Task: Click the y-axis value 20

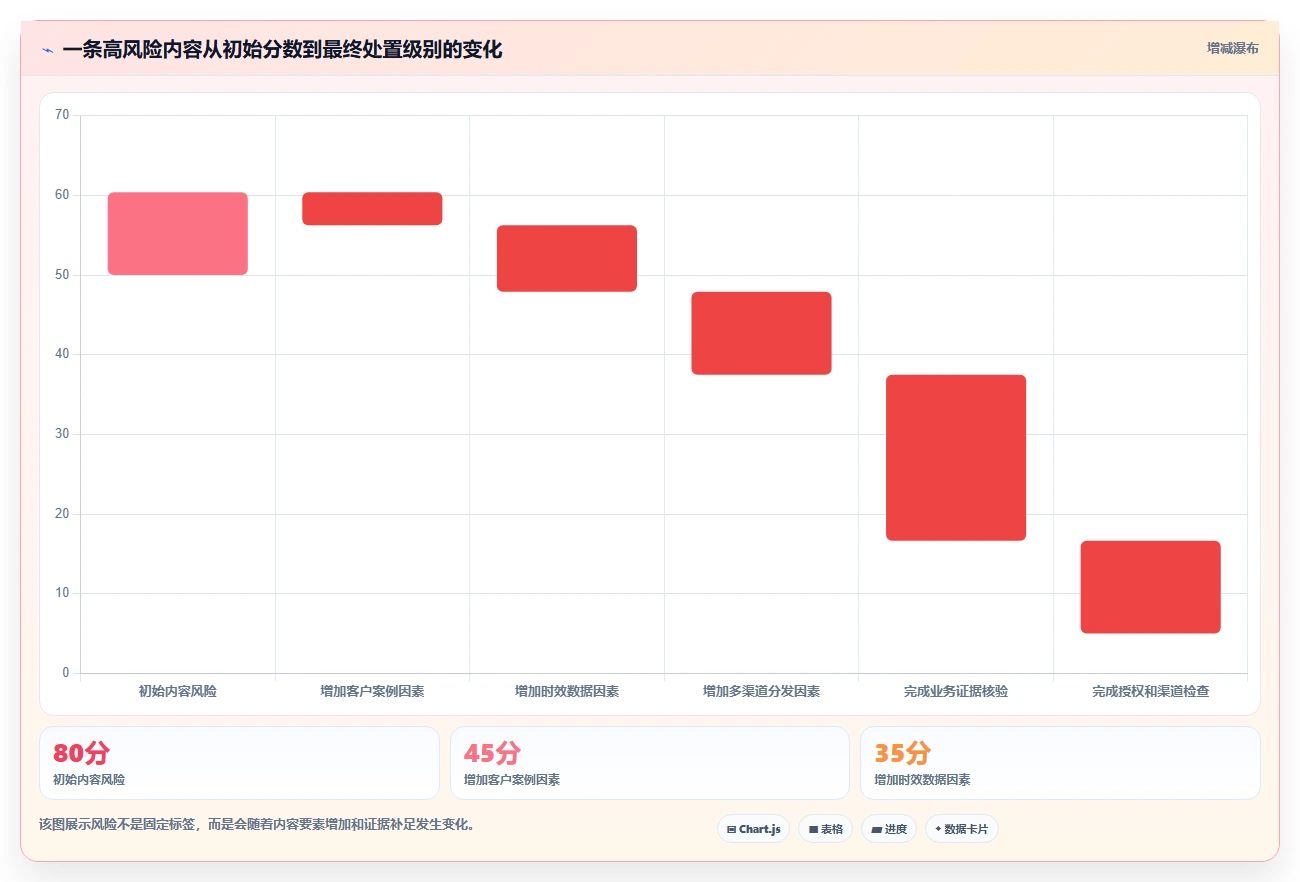Action: click(62, 514)
